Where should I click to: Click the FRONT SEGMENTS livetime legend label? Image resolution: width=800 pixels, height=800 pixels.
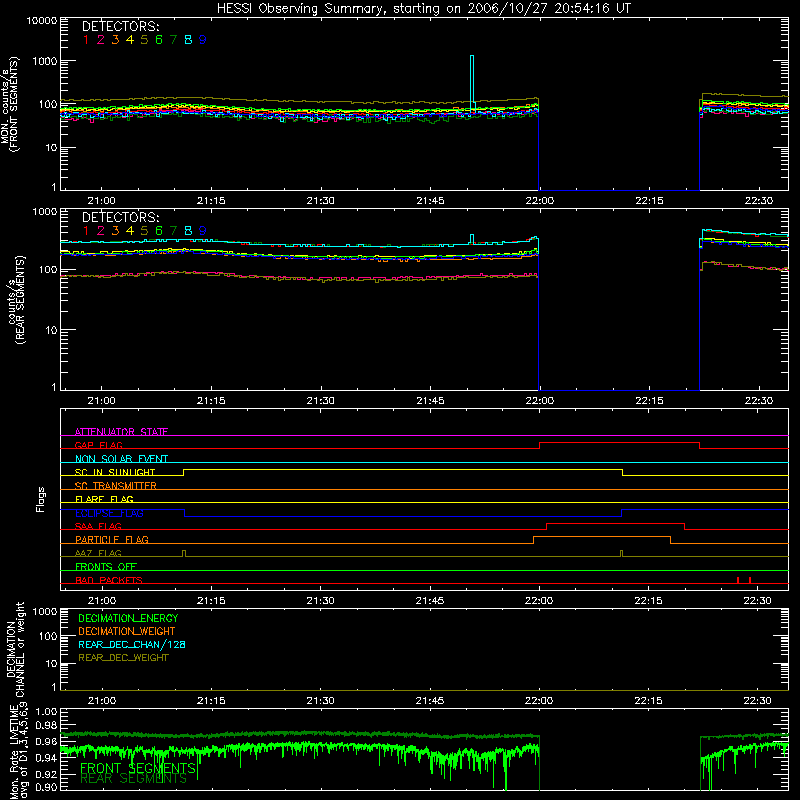[138, 768]
